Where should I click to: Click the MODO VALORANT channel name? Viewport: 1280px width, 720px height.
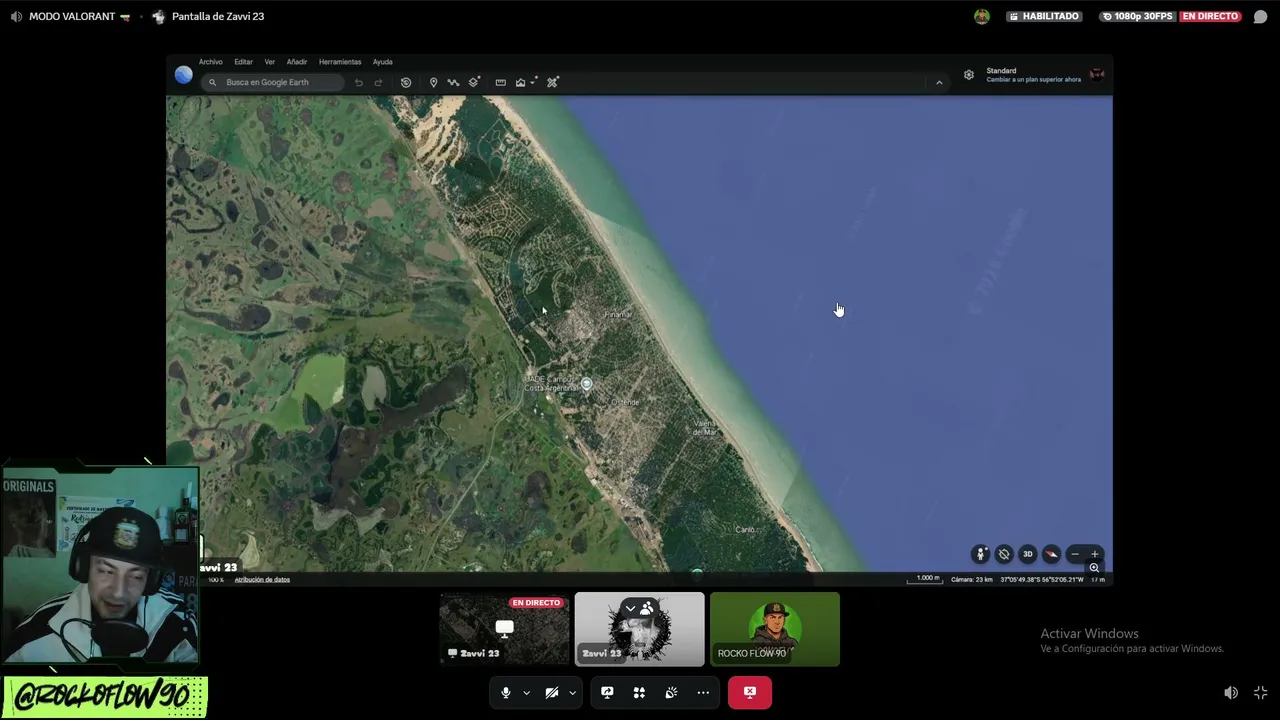71,17
